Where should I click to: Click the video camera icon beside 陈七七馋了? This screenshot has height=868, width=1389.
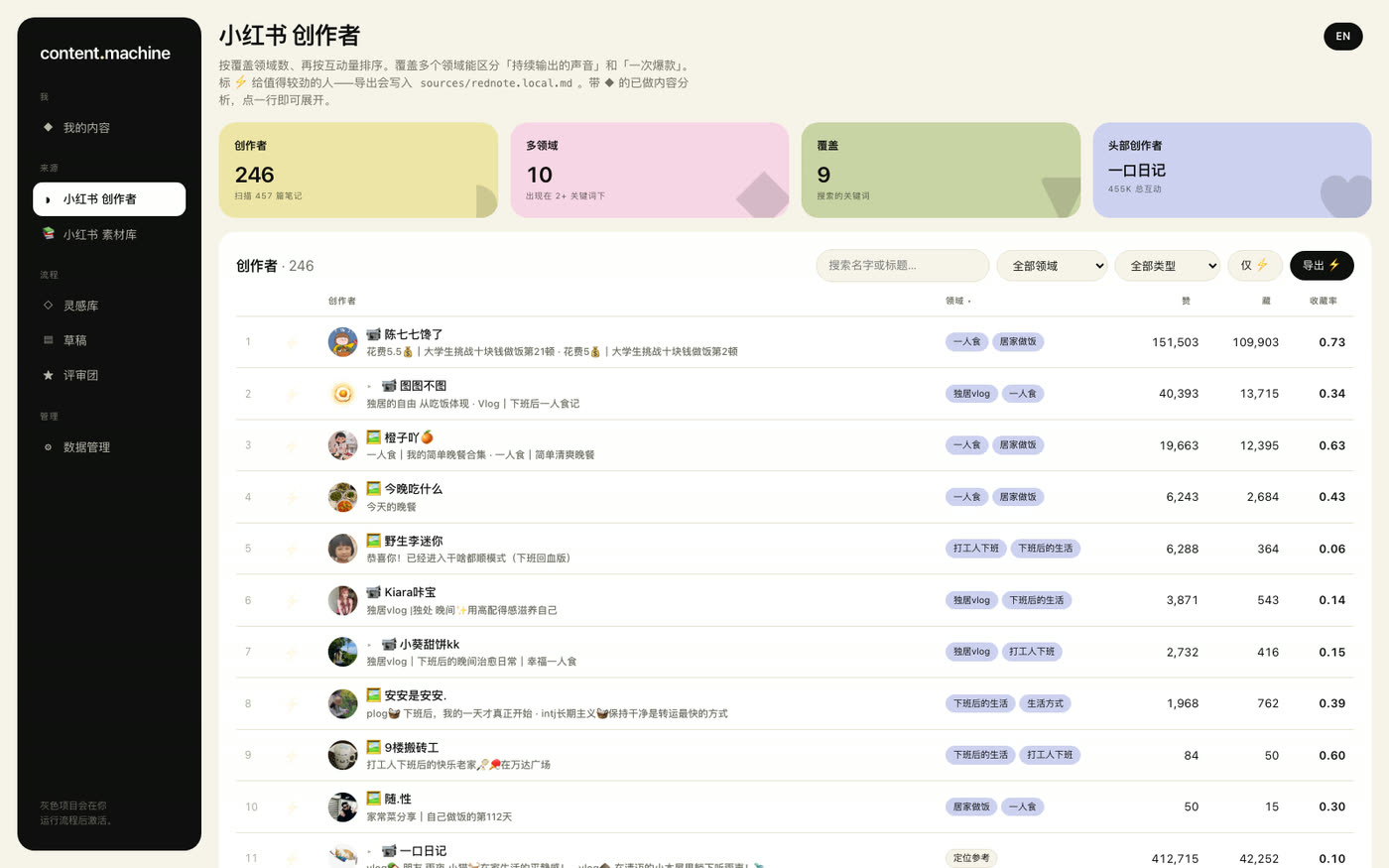374,334
